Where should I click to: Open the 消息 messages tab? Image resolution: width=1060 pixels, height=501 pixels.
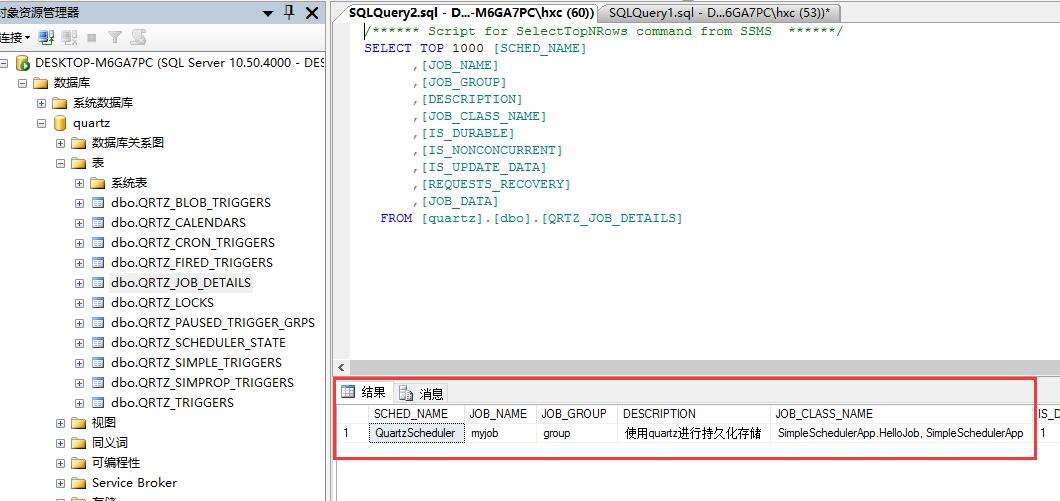tap(421, 393)
